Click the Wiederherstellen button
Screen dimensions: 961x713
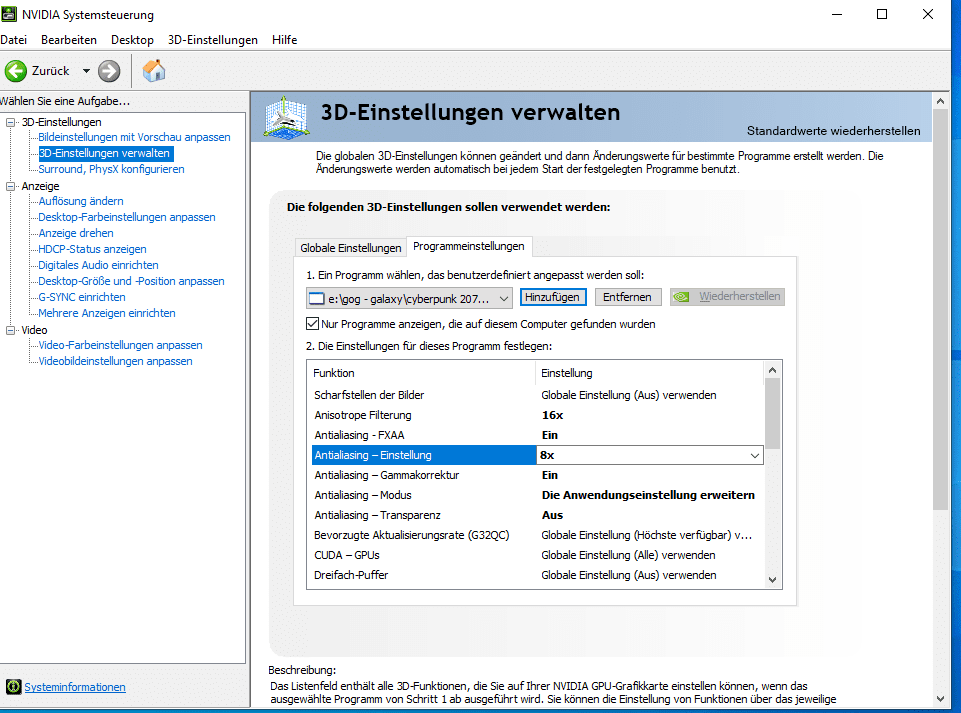[727, 297]
